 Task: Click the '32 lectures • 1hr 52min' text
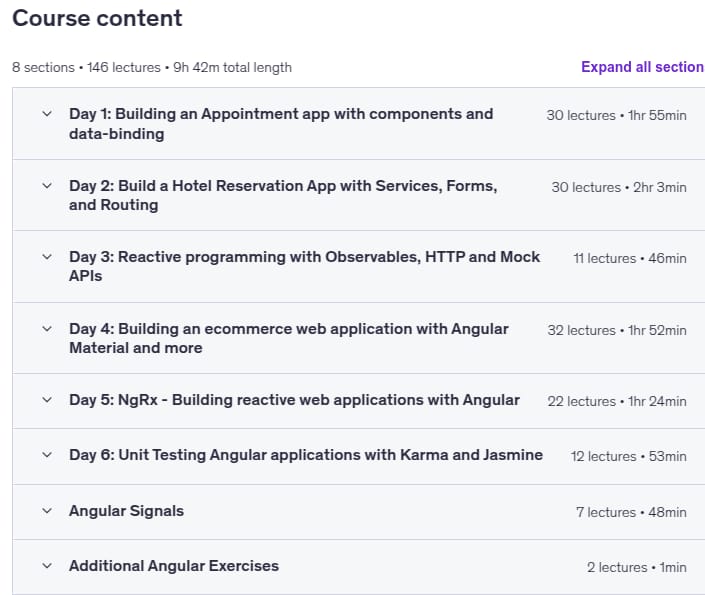(617, 331)
